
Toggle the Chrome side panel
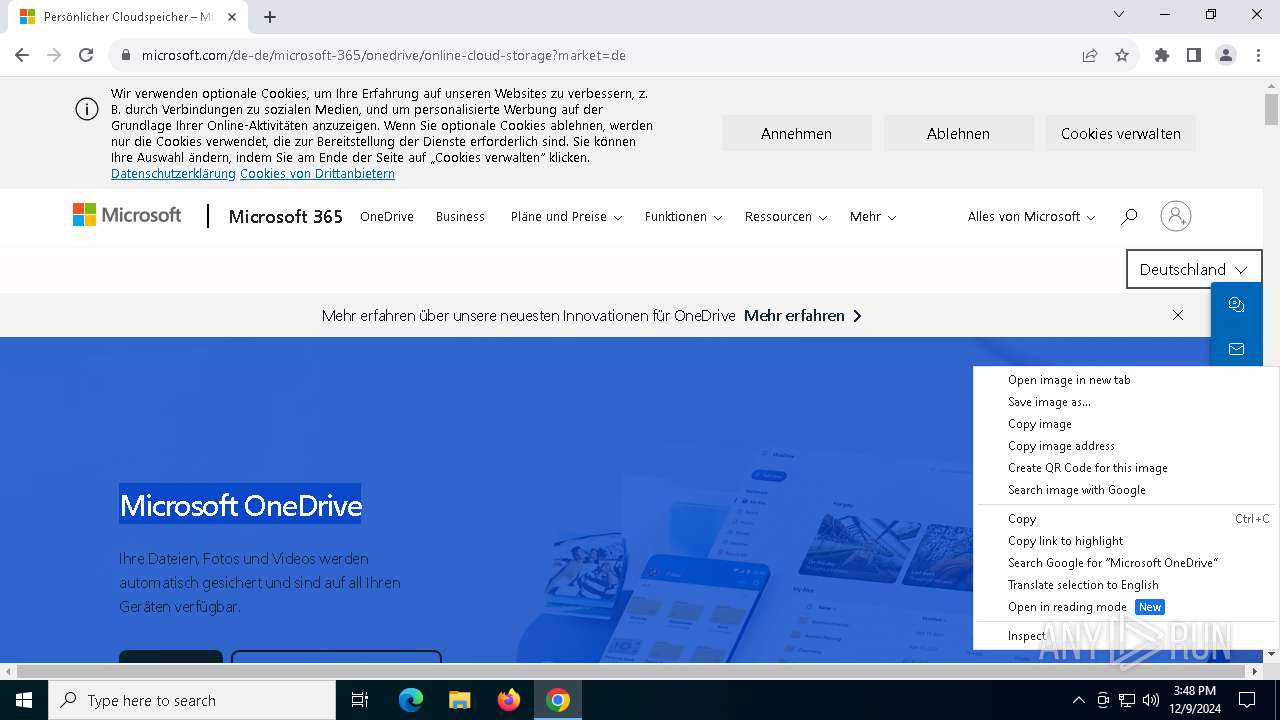1194,55
